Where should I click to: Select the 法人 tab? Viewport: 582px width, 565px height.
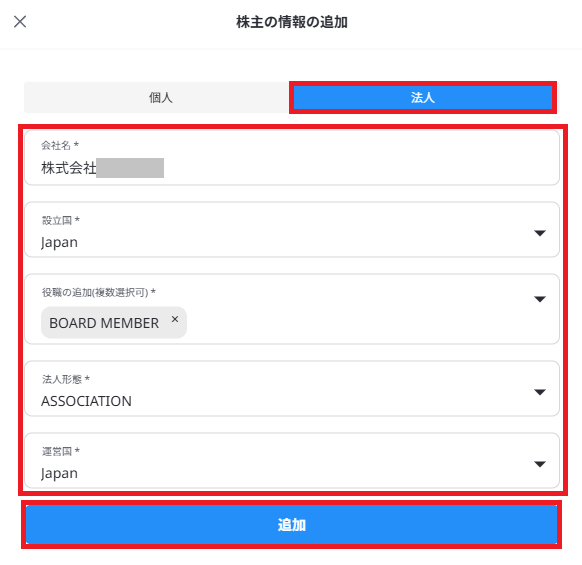(422, 98)
